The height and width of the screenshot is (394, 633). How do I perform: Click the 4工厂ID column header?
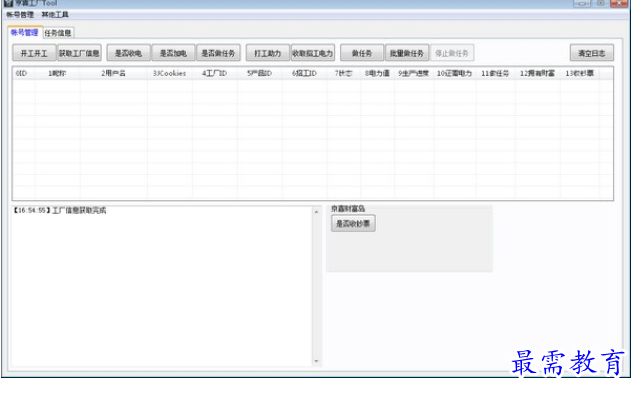(214, 73)
